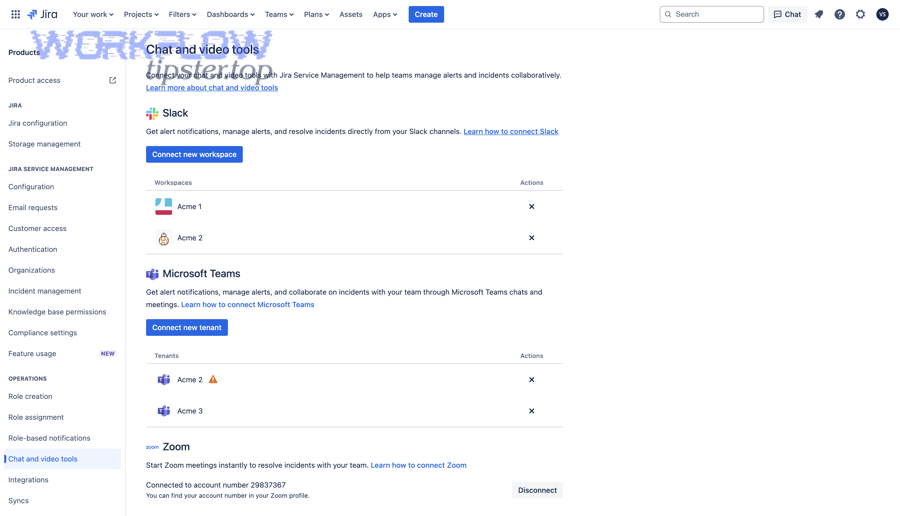Expand the Teams dropdown in the top bar

coord(279,14)
